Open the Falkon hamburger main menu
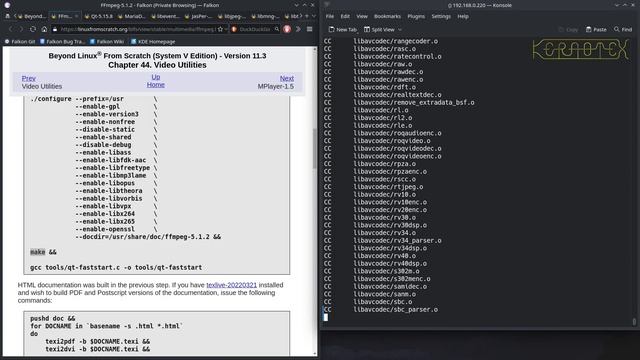This screenshot has height=360, width=640. point(310,29)
